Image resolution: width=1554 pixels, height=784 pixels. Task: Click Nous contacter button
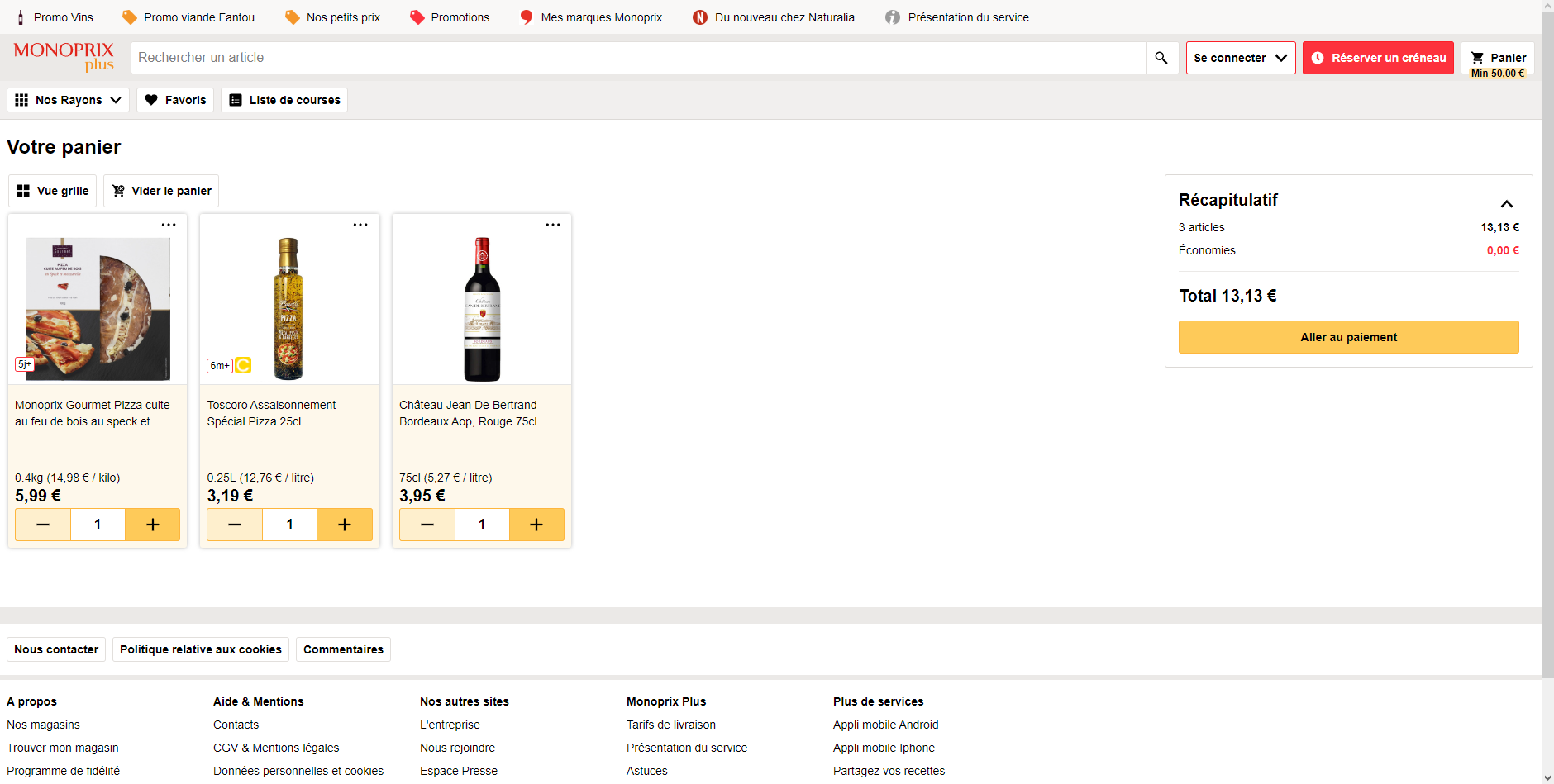(56, 649)
